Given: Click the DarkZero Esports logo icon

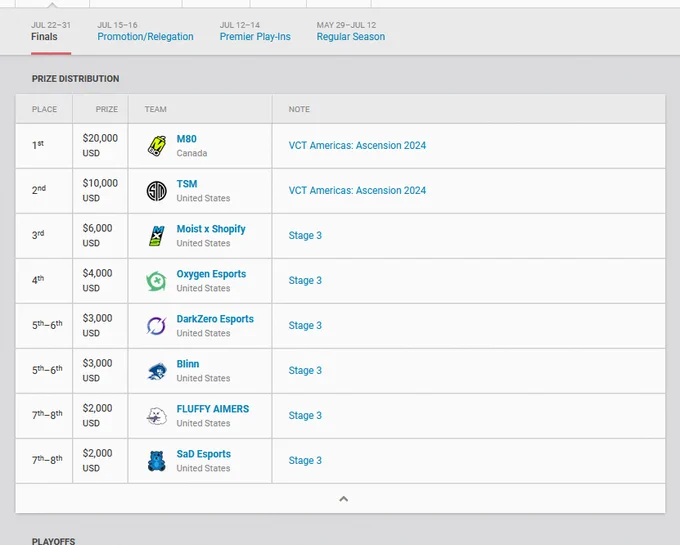Looking at the screenshot, I should [x=157, y=326].
